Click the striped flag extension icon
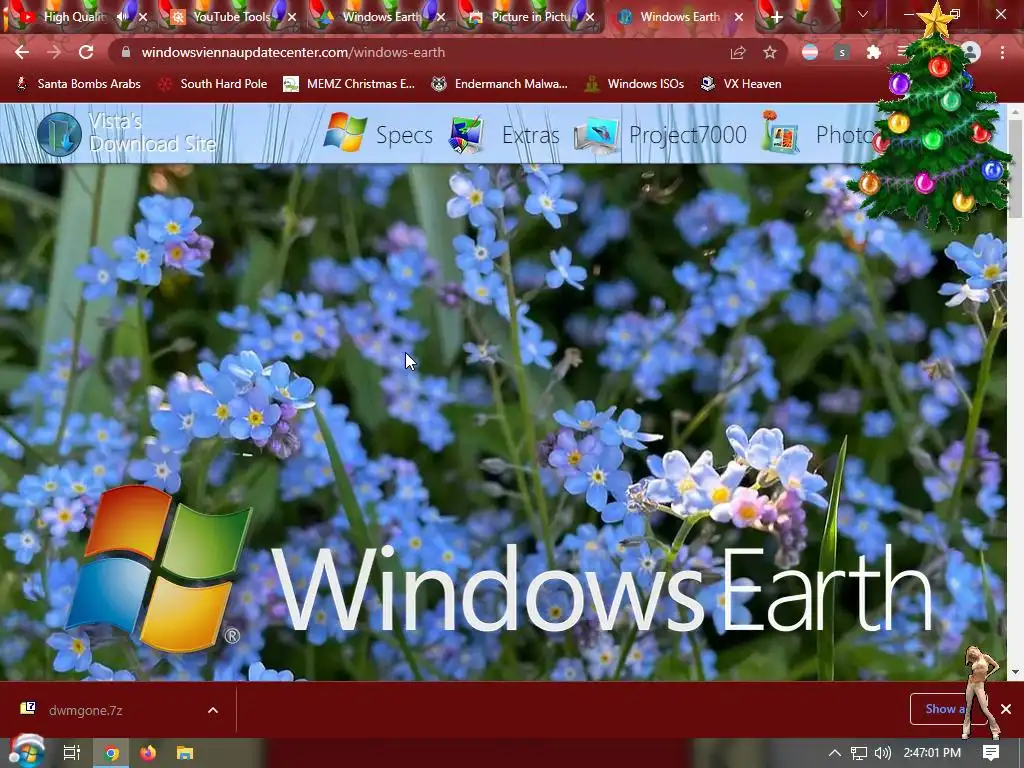The width and height of the screenshot is (1024, 768). [x=810, y=52]
